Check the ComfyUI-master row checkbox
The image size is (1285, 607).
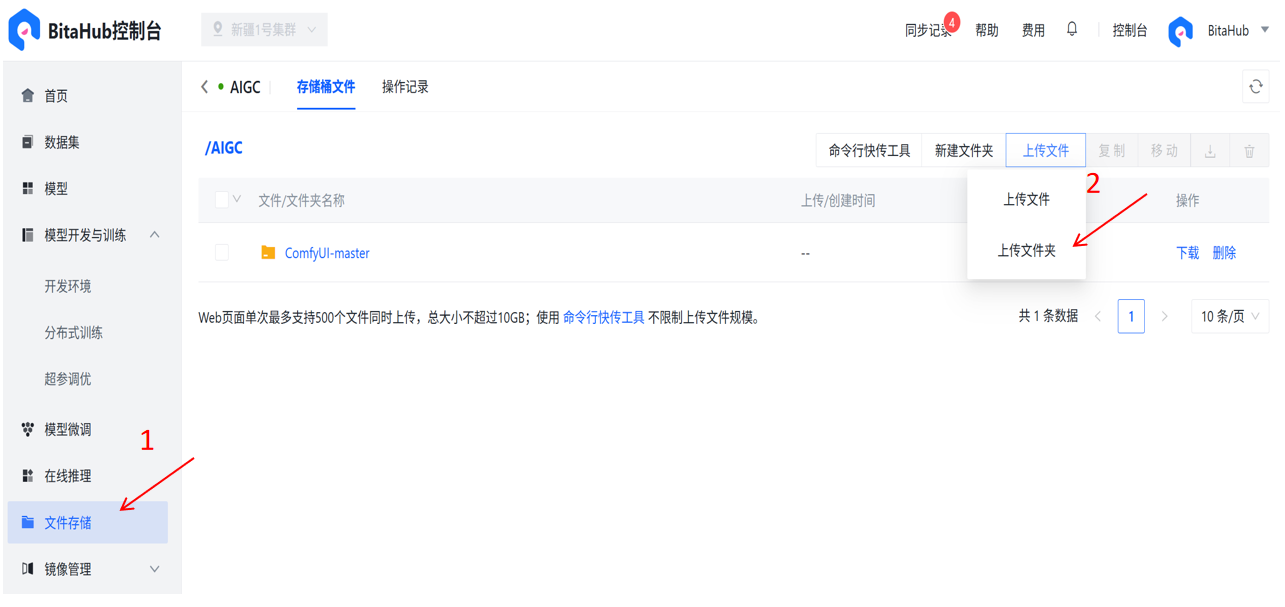click(222, 253)
